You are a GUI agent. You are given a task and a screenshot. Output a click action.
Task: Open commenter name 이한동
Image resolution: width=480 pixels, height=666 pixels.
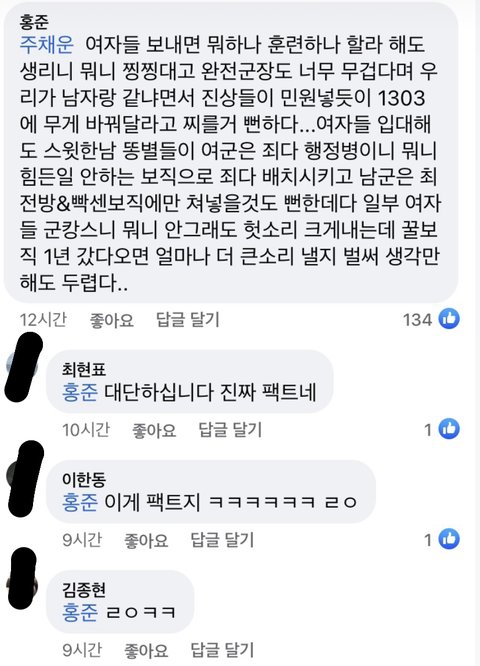click(84, 480)
